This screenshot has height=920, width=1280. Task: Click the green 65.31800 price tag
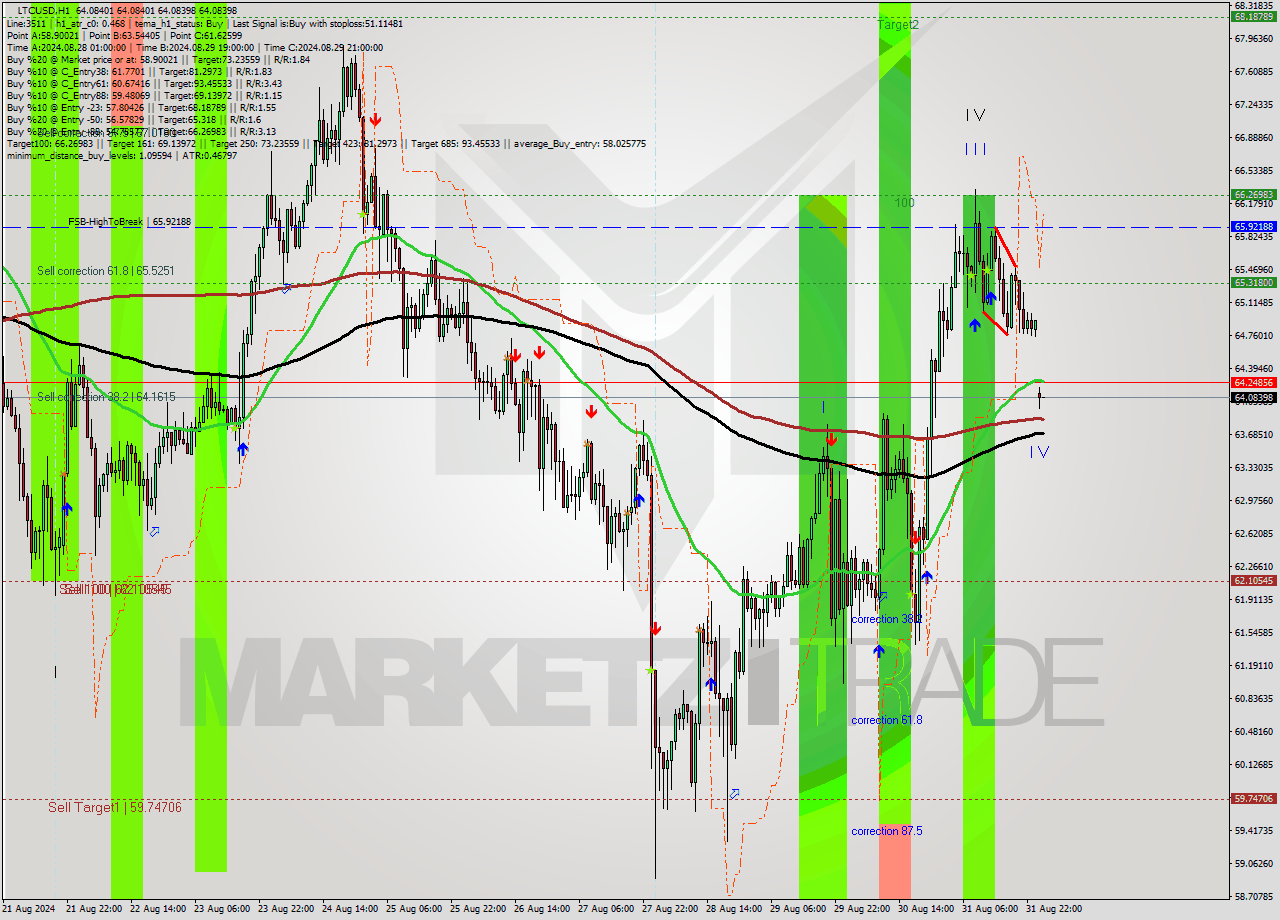1253,283
